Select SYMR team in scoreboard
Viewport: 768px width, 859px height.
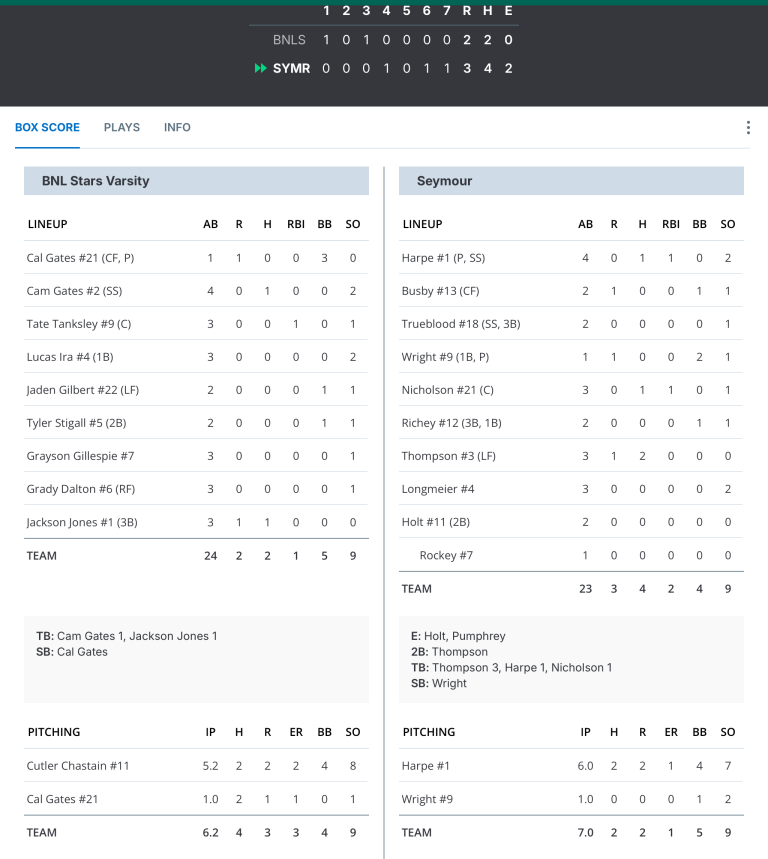point(291,69)
